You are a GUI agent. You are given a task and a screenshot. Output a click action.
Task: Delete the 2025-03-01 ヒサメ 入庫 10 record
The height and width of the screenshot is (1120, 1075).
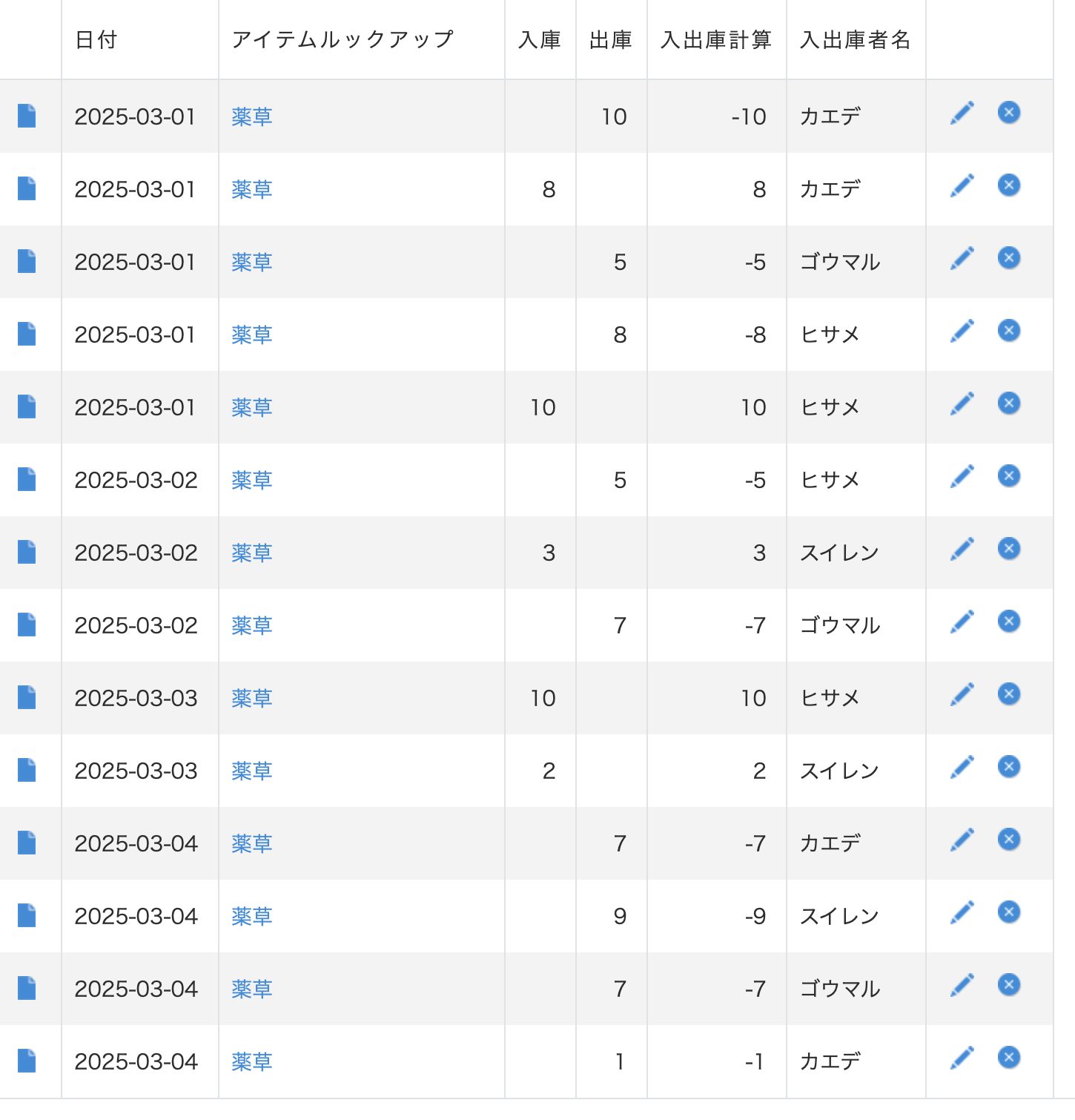point(1008,403)
